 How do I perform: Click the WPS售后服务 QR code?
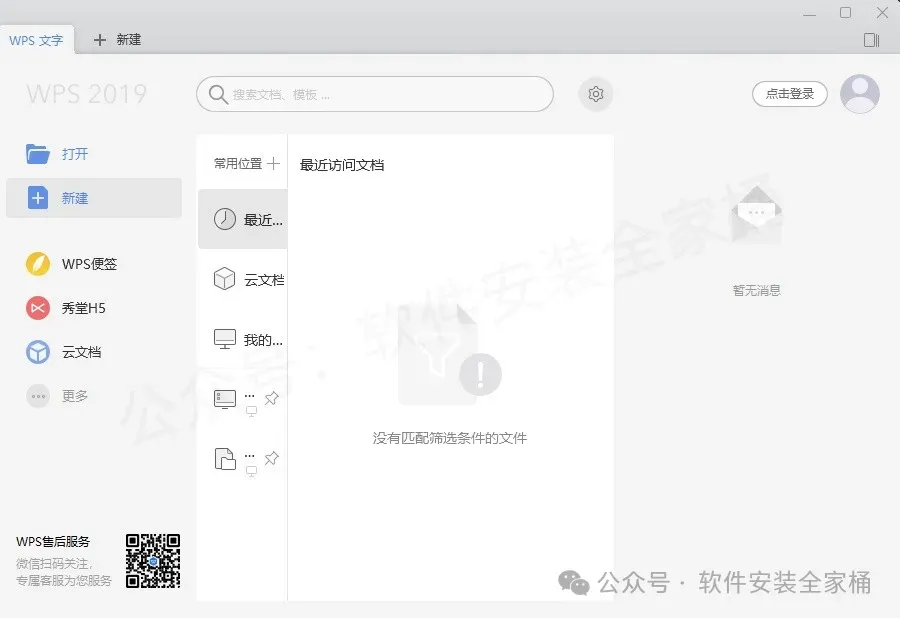pyautogui.click(x=153, y=561)
